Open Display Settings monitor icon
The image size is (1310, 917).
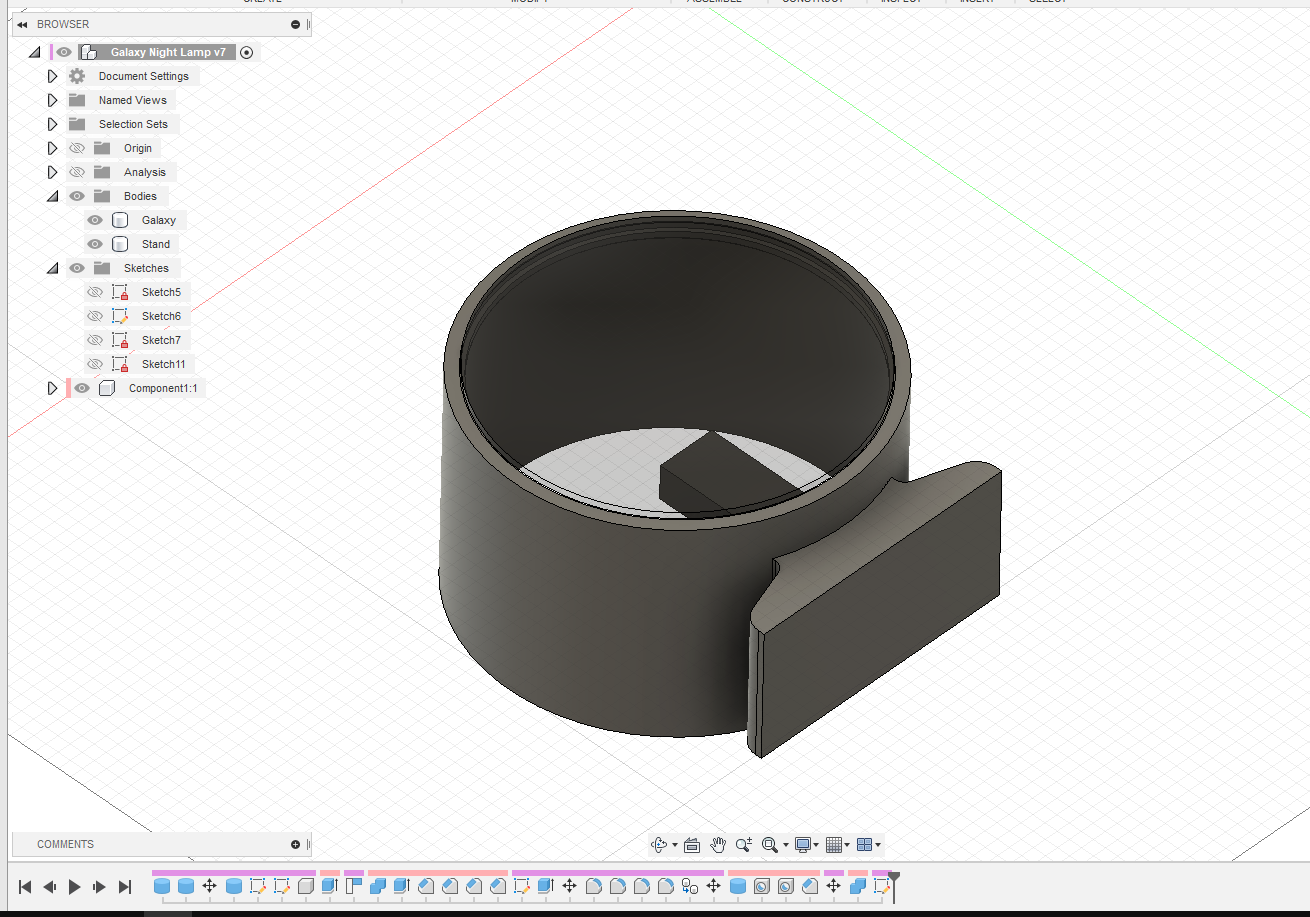point(802,845)
